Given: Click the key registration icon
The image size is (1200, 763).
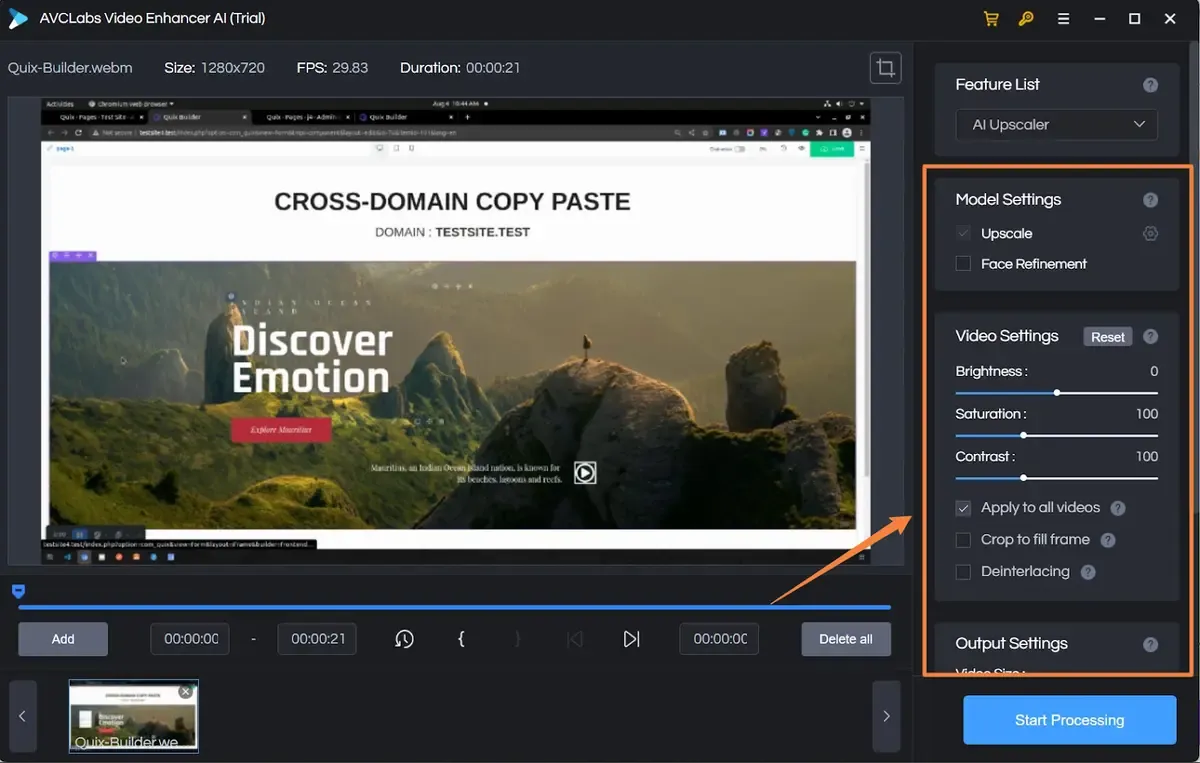Looking at the screenshot, I should tap(1026, 19).
